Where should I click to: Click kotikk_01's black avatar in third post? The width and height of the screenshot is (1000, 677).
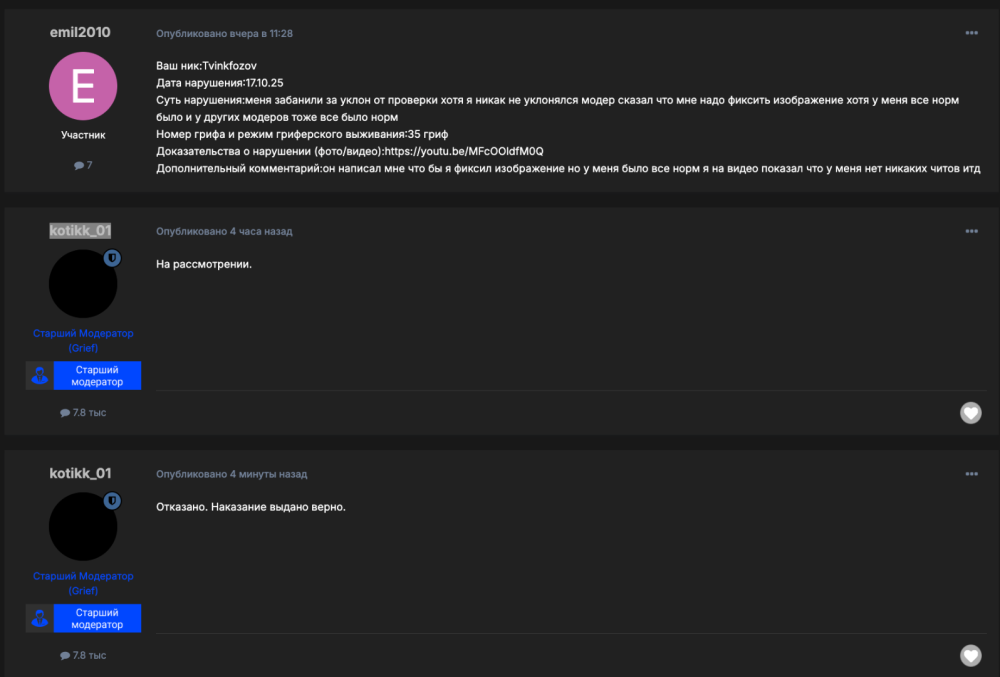pyautogui.click(x=83, y=527)
